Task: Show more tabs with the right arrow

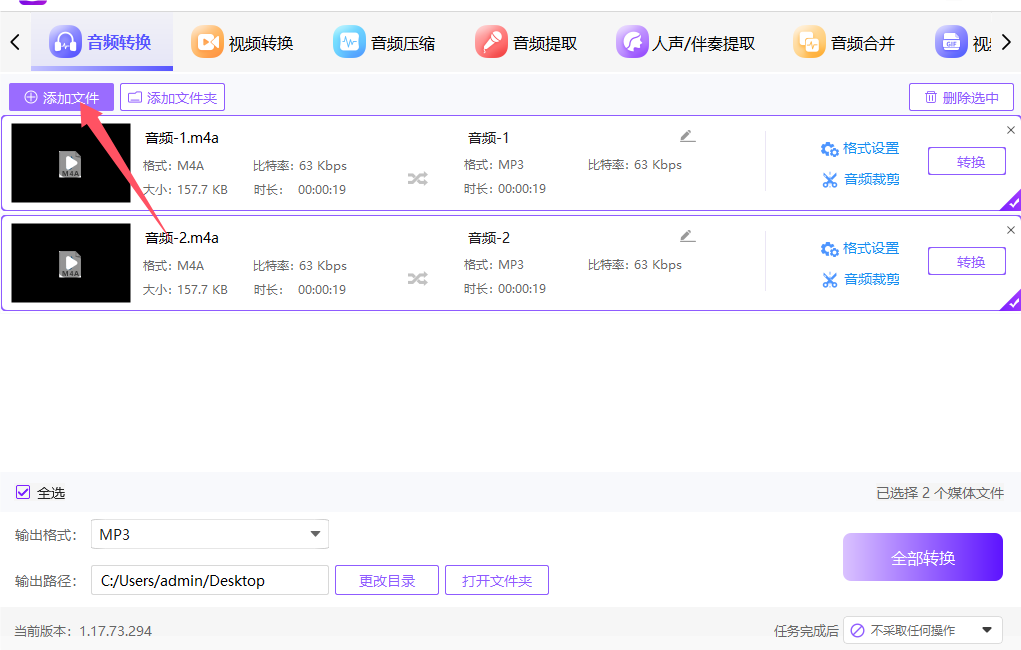Action: 1006,42
